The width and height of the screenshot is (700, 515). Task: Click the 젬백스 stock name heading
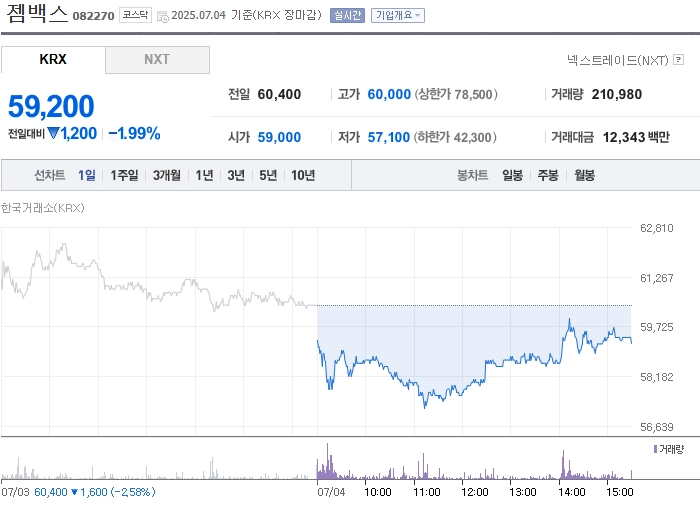click(37, 13)
